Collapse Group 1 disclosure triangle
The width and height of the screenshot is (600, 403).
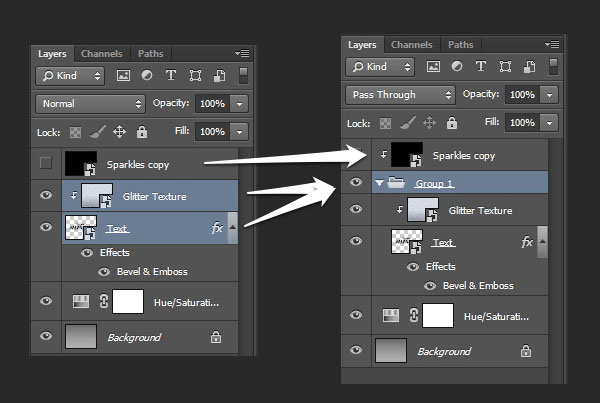(x=379, y=183)
